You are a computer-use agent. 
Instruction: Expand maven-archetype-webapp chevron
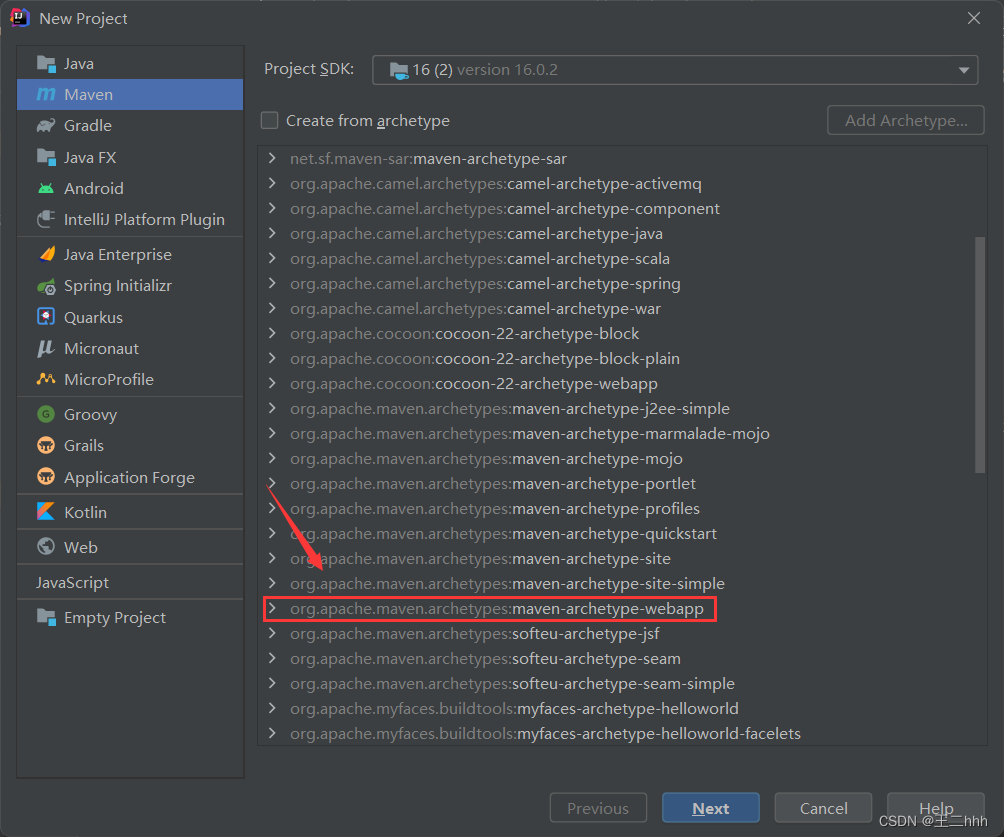tap(272, 608)
